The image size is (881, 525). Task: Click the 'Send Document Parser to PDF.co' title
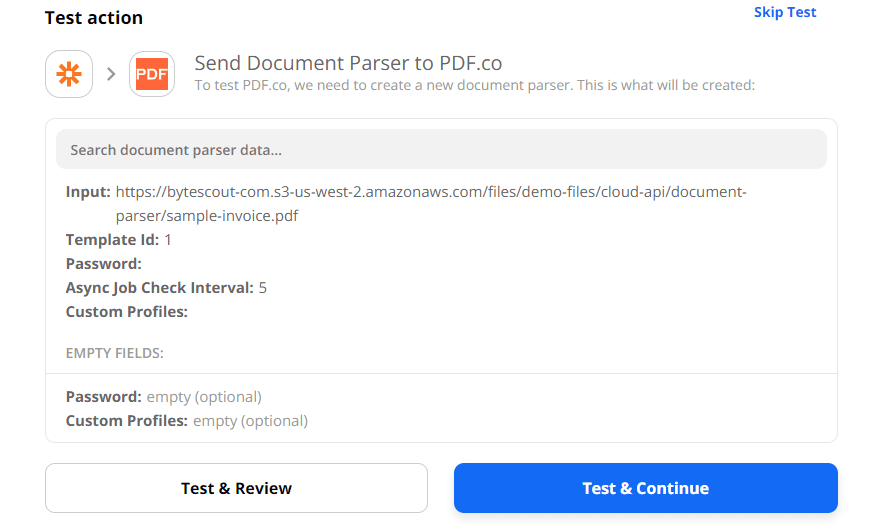click(x=348, y=64)
